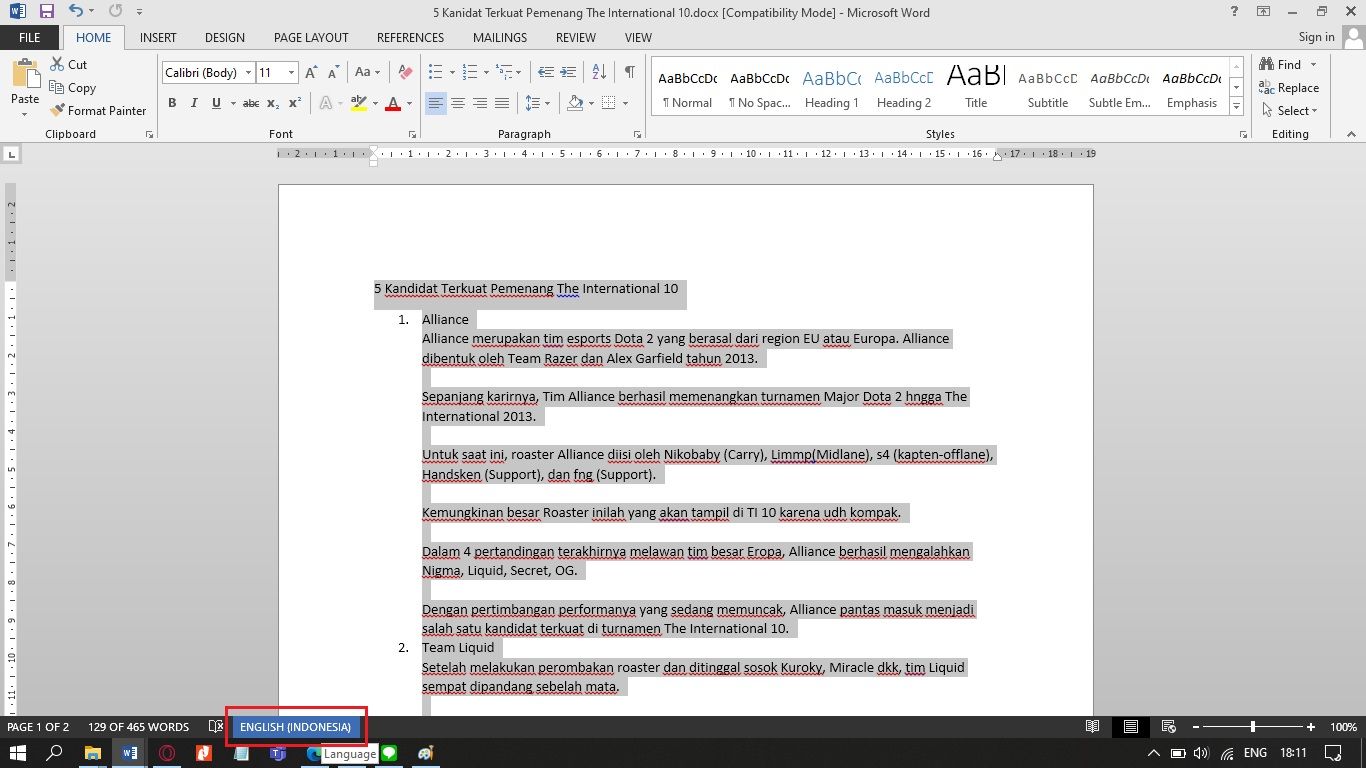The height and width of the screenshot is (768, 1366).
Task: Sort the selected paragraphs
Action: tap(600, 73)
